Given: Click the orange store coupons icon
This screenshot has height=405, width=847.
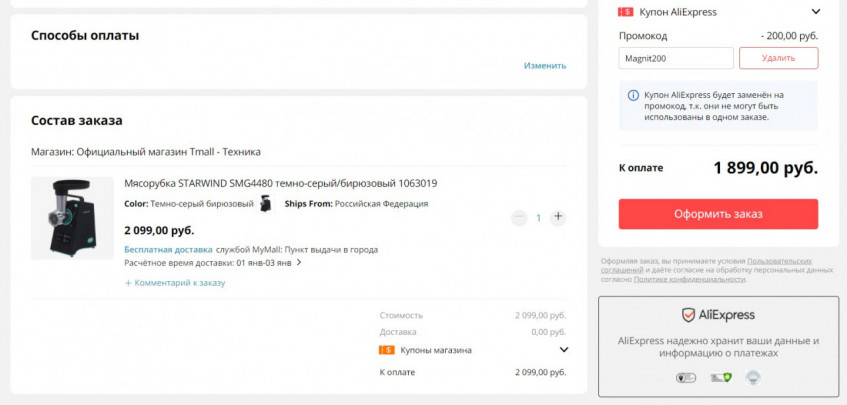Looking at the screenshot, I should (x=387, y=350).
